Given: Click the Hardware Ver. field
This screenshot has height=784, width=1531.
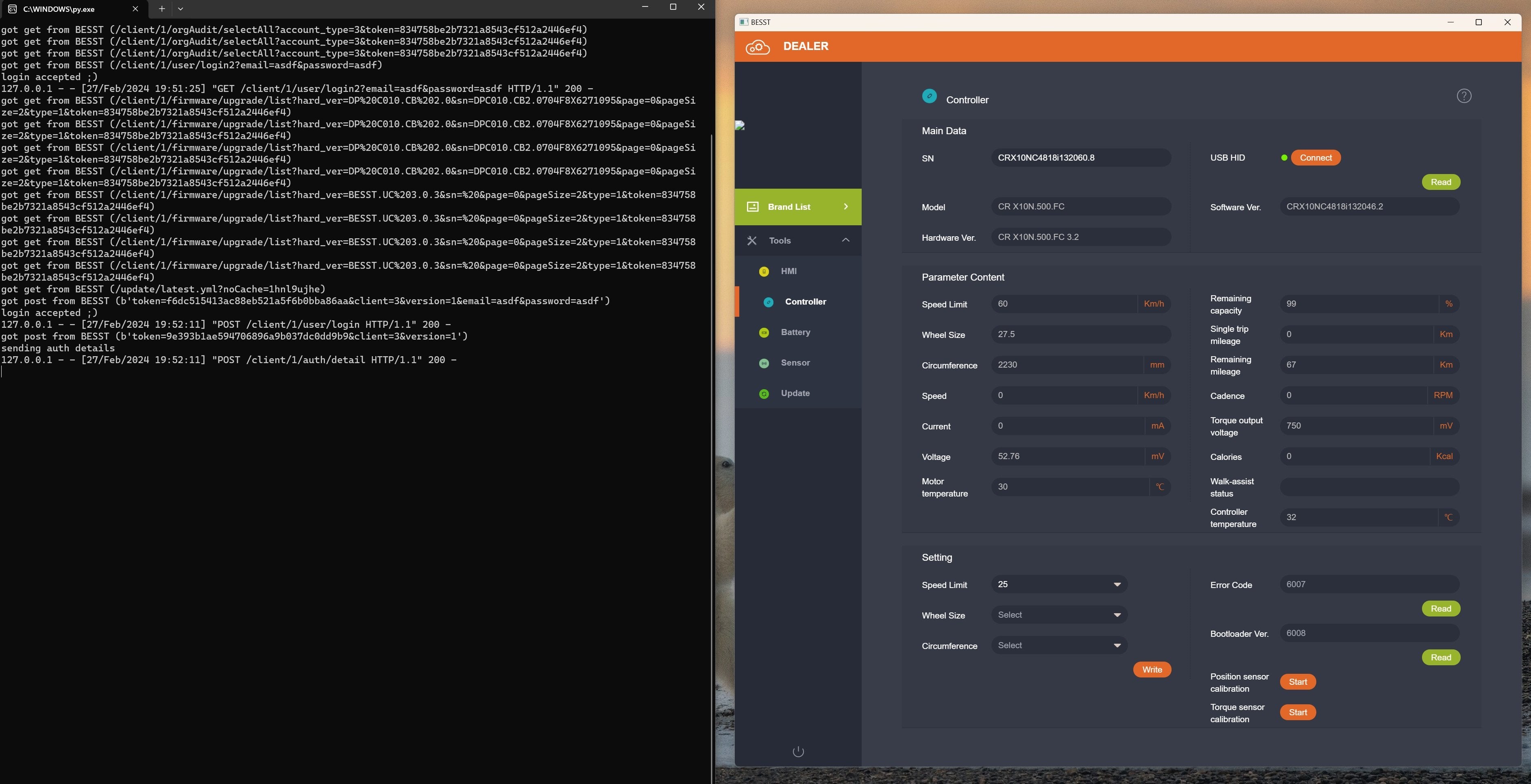Looking at the screenshot, I should 1081,237.
